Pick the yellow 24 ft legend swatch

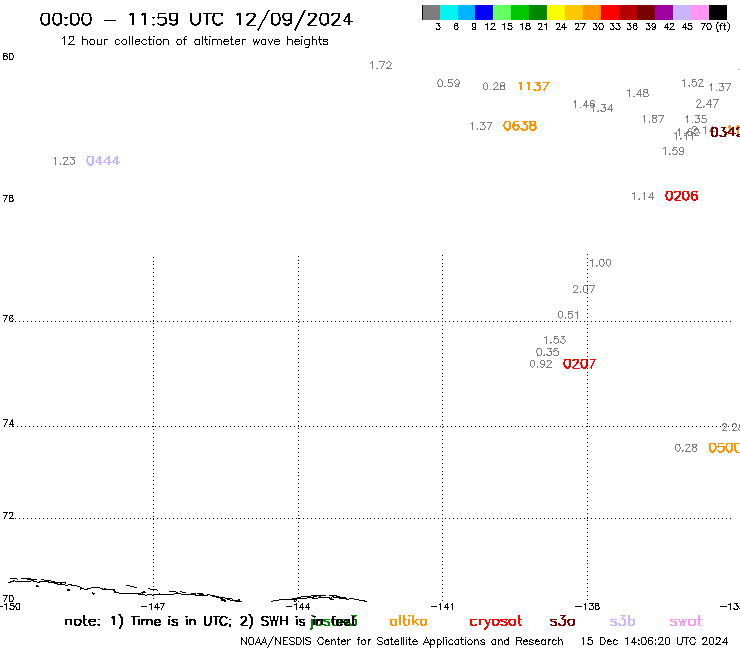[556, 12]
